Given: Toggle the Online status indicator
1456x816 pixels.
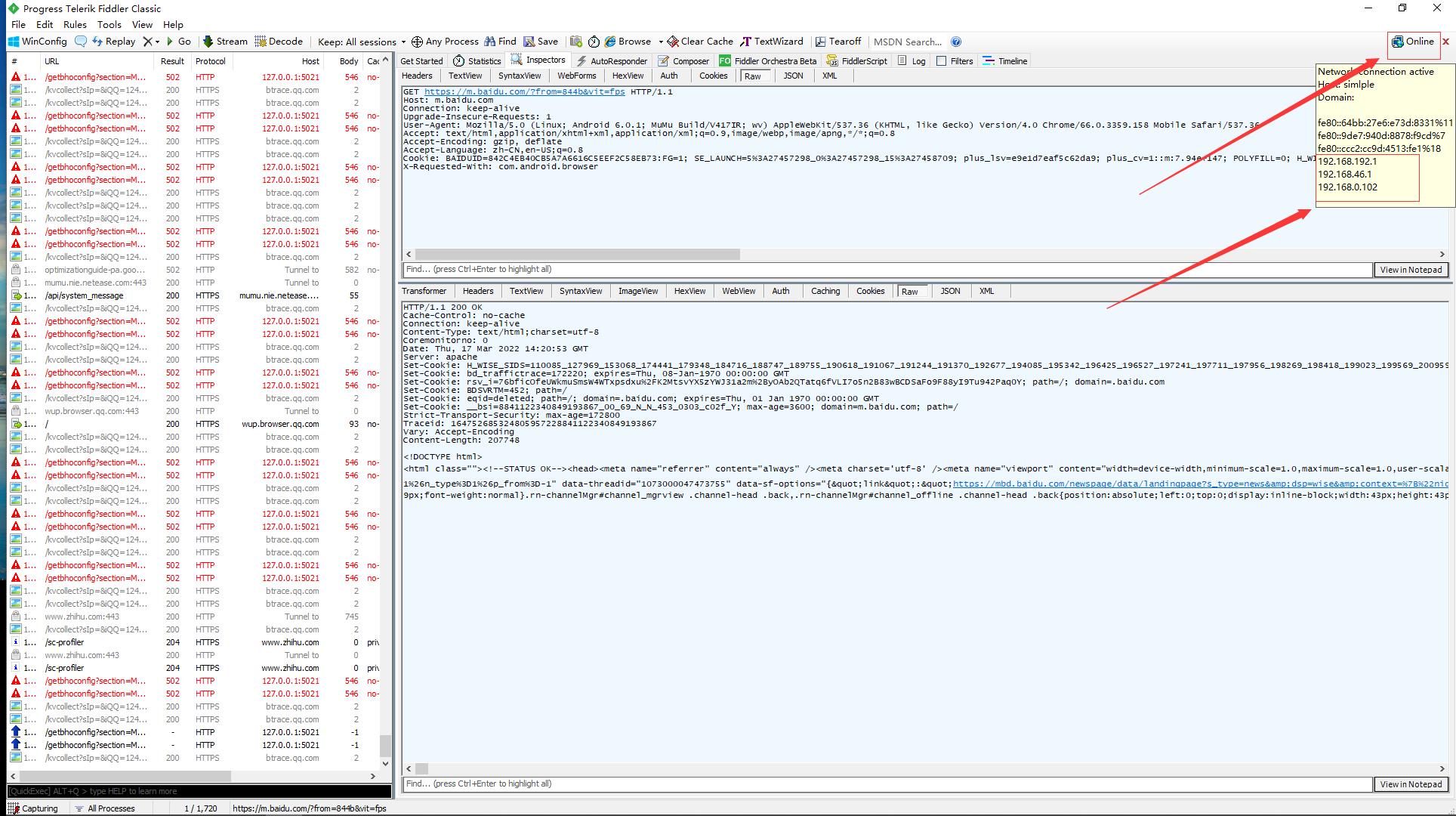Looking at the screenshot, I should click(x=1412, y=41).
